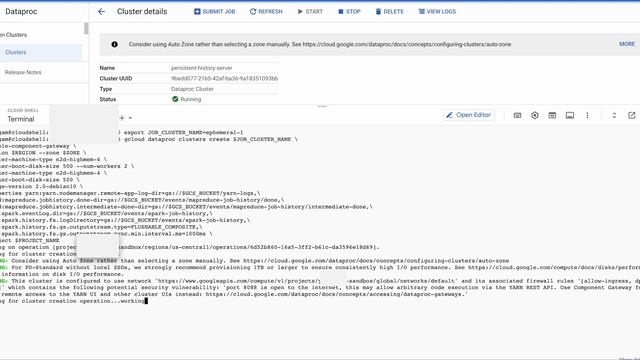Expand the MORE link in the info banner

pyautogui.click(x=627, y=44)
